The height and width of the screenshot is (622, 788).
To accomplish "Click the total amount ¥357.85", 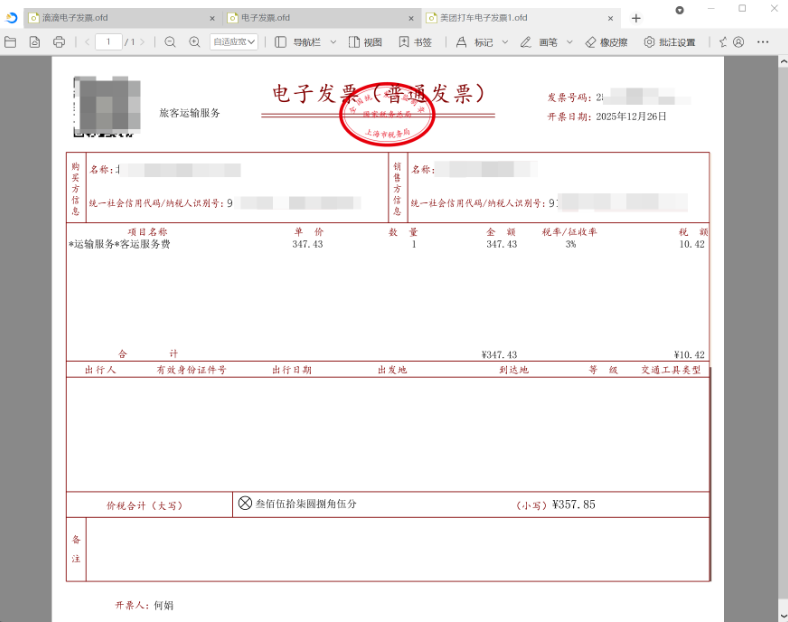I will 573,504.
